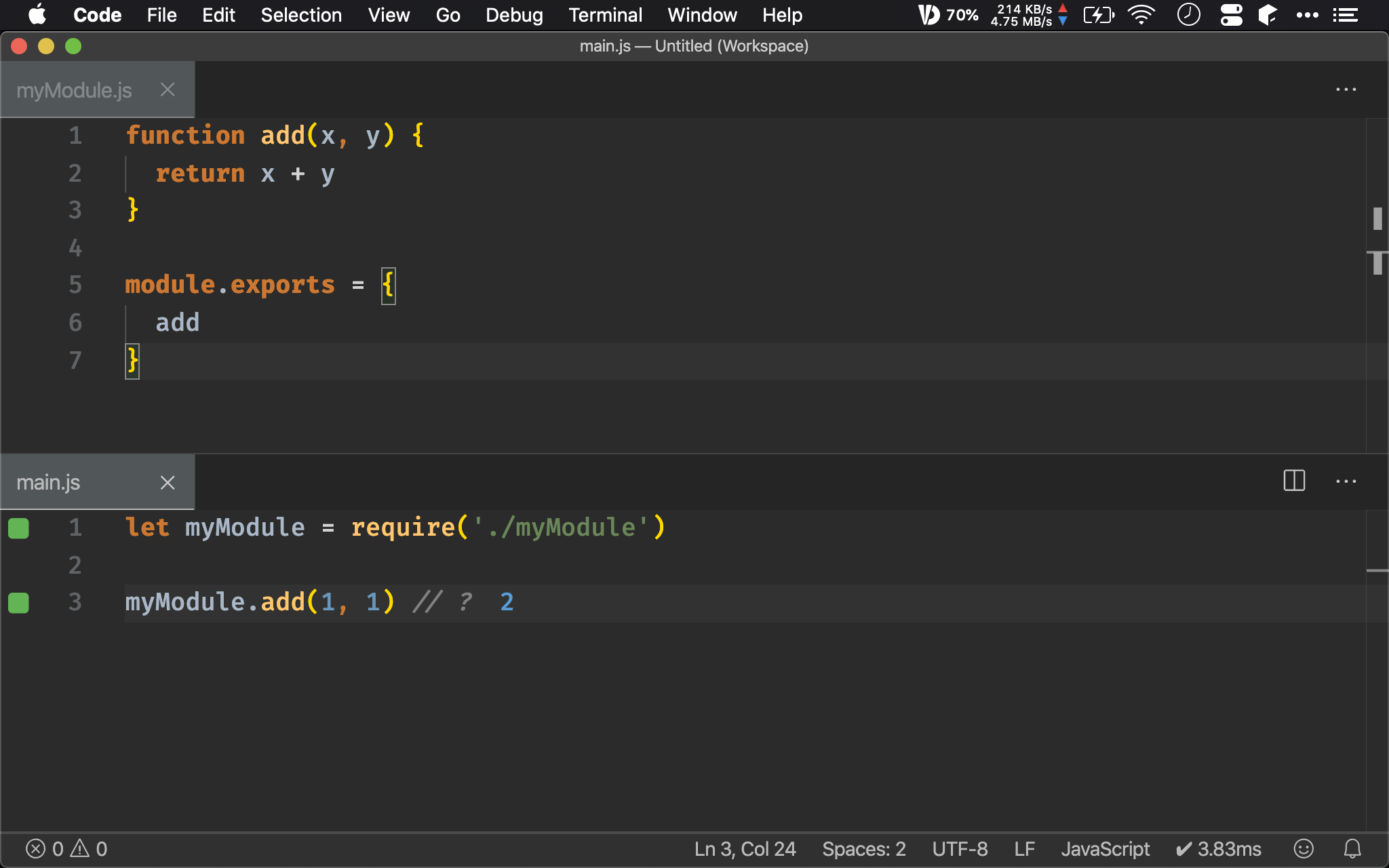The height and width of the screenshot is (868, 1389).
Task: Click errors and warnings count in status bar
Action: (x=66, y=848)
